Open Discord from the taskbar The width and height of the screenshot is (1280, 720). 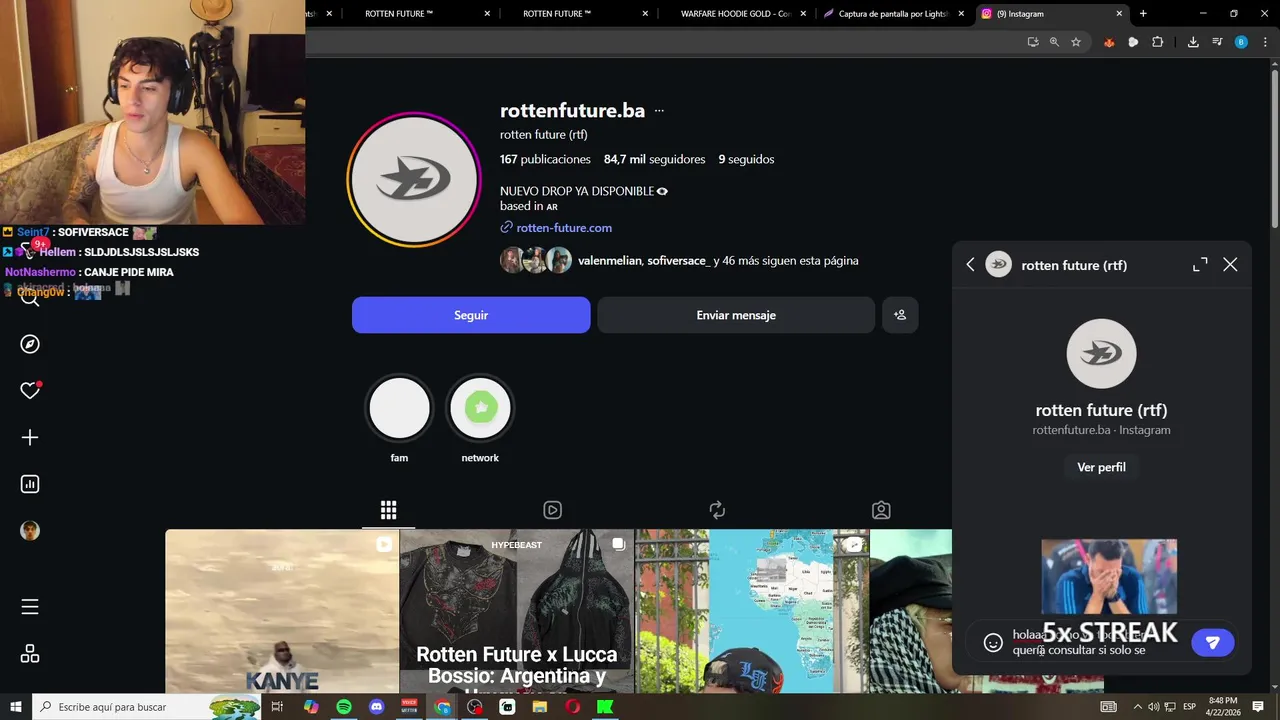click(x=377, y=707)
